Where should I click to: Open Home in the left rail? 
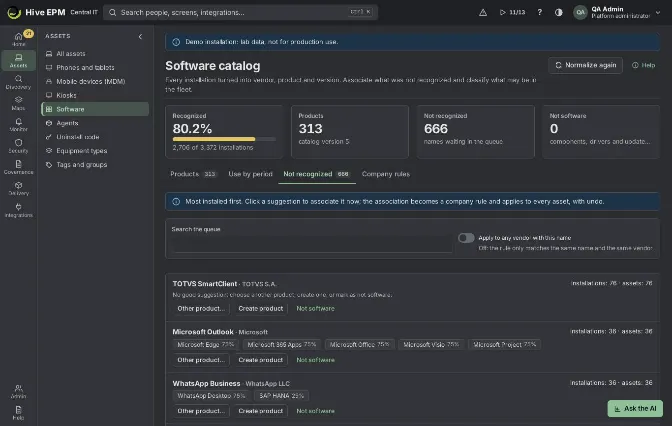18,39
